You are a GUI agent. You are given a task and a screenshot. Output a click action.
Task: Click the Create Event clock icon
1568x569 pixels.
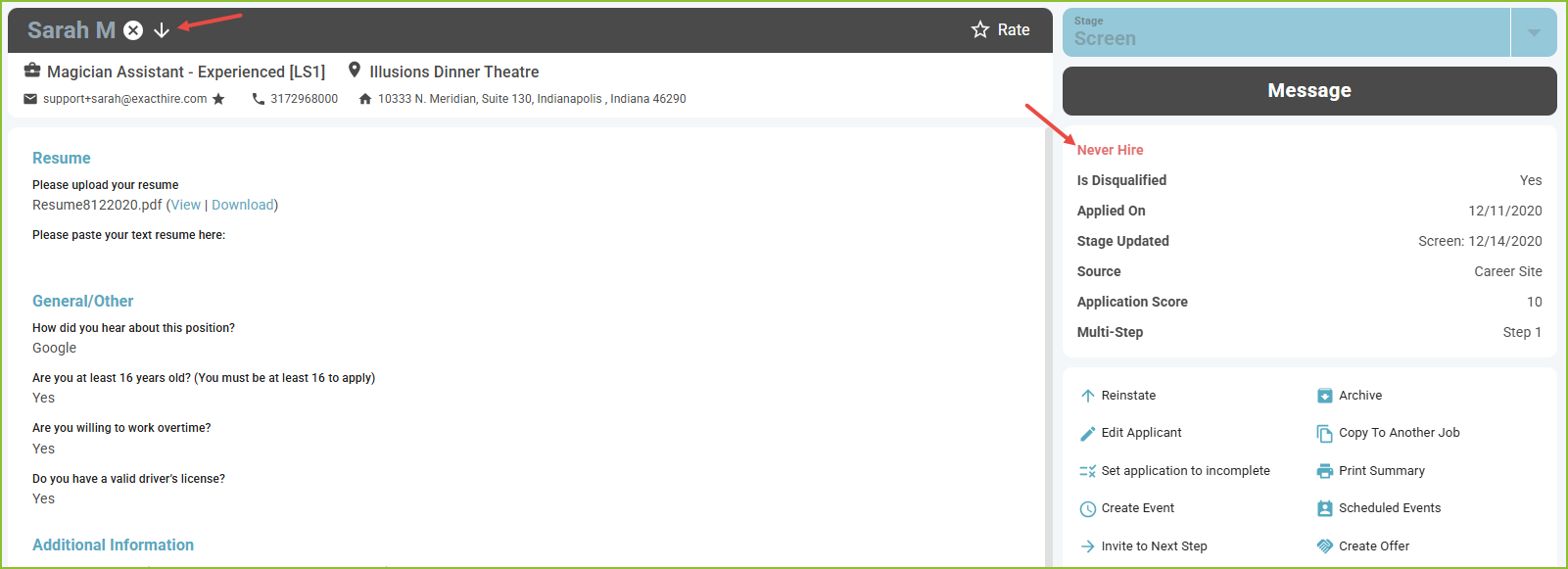(x=1087, y=508)
